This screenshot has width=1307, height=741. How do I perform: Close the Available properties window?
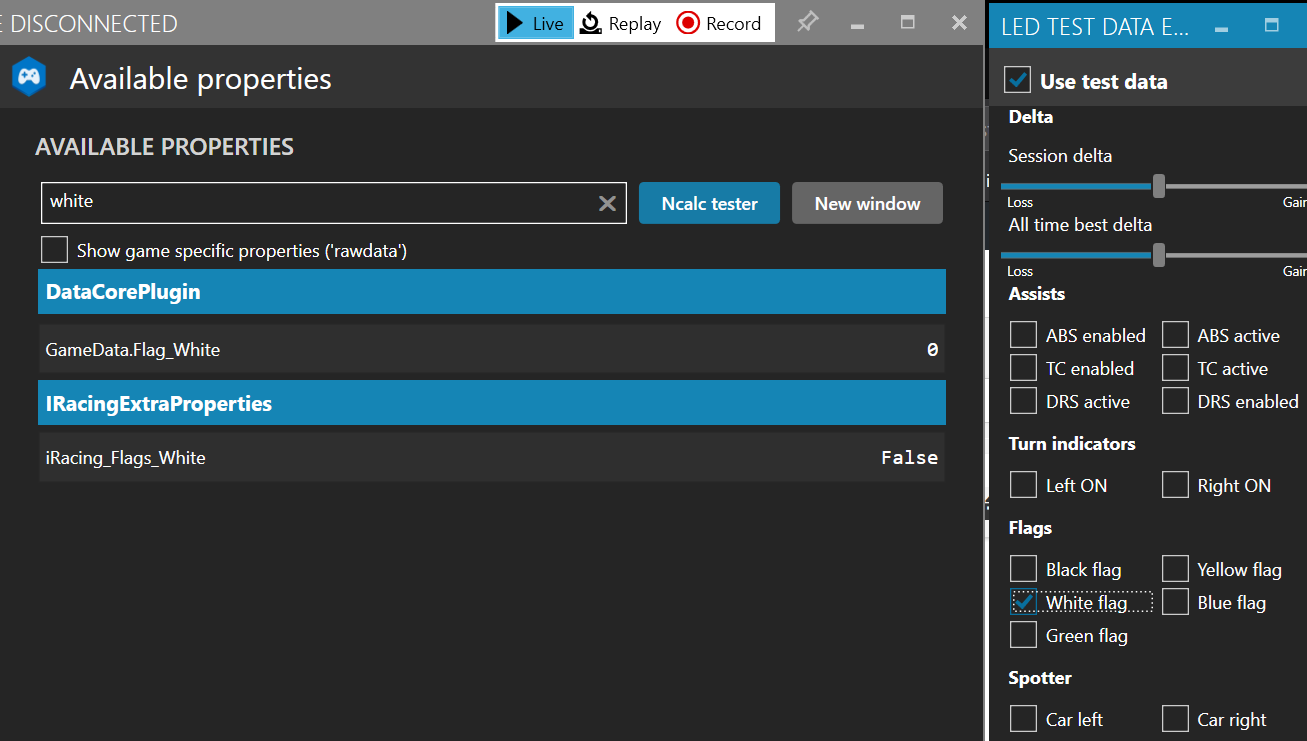pyautogui.click(x=960, y=22)
